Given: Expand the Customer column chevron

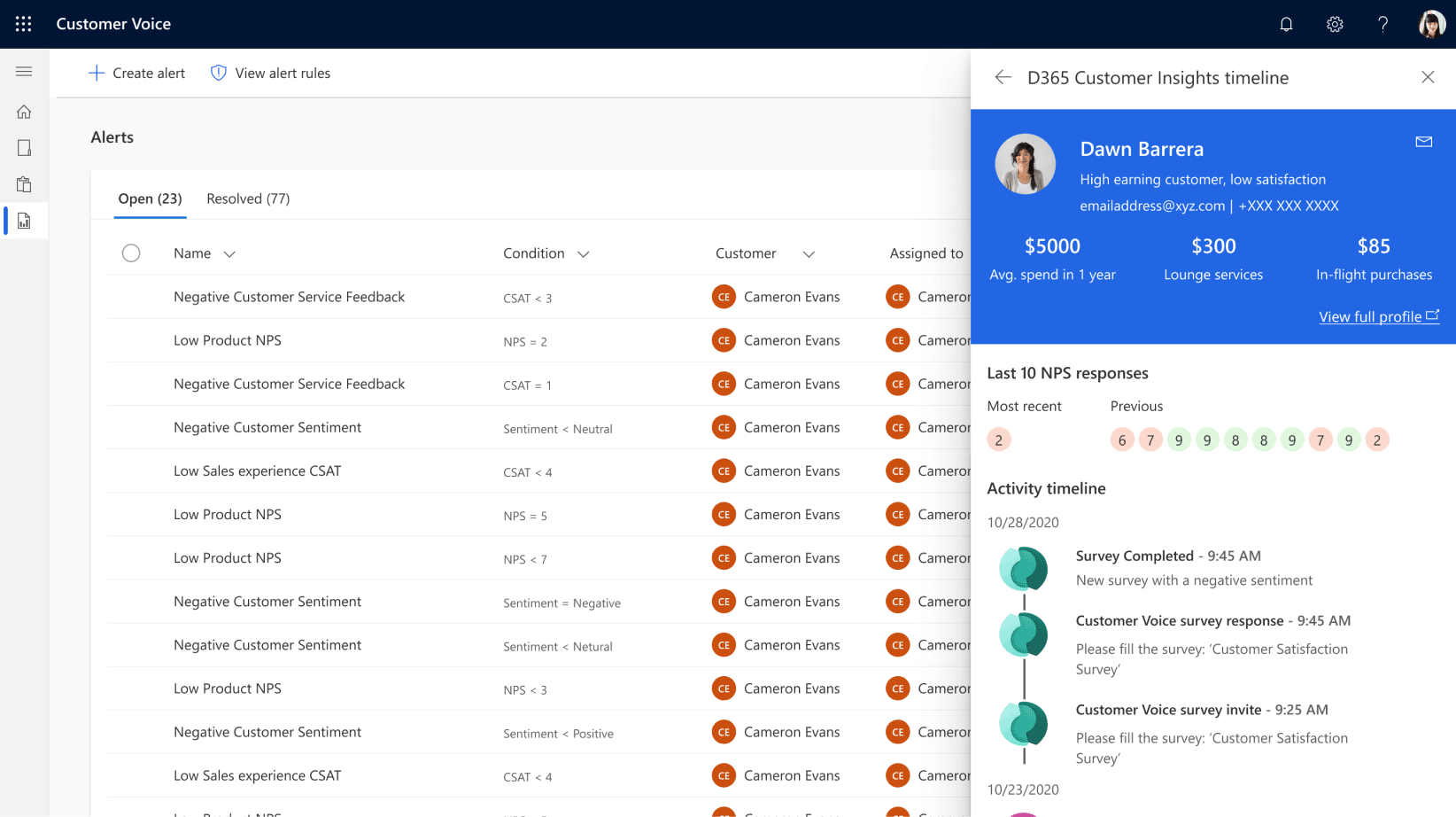Looking at the screenshot, I should [809, 254].
